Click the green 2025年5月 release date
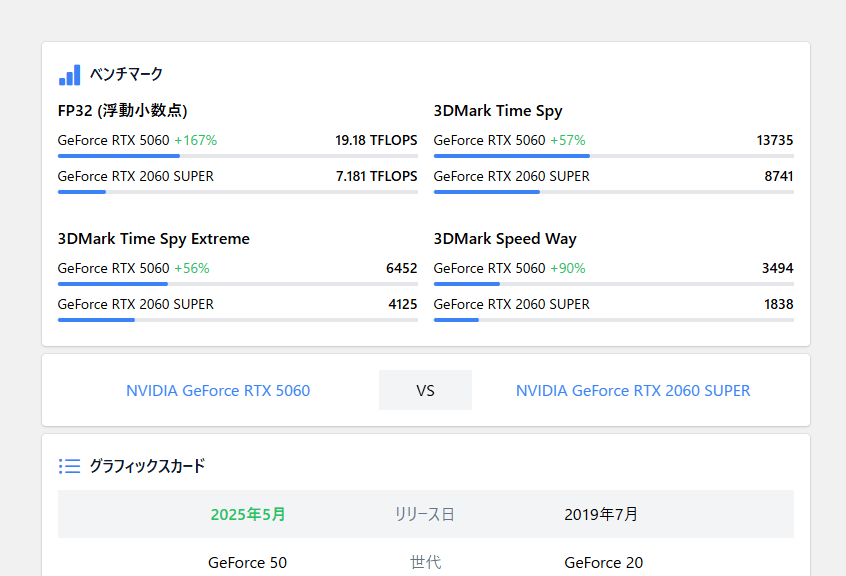The width and height of the screenshot is (846, 576). (248, 515)
